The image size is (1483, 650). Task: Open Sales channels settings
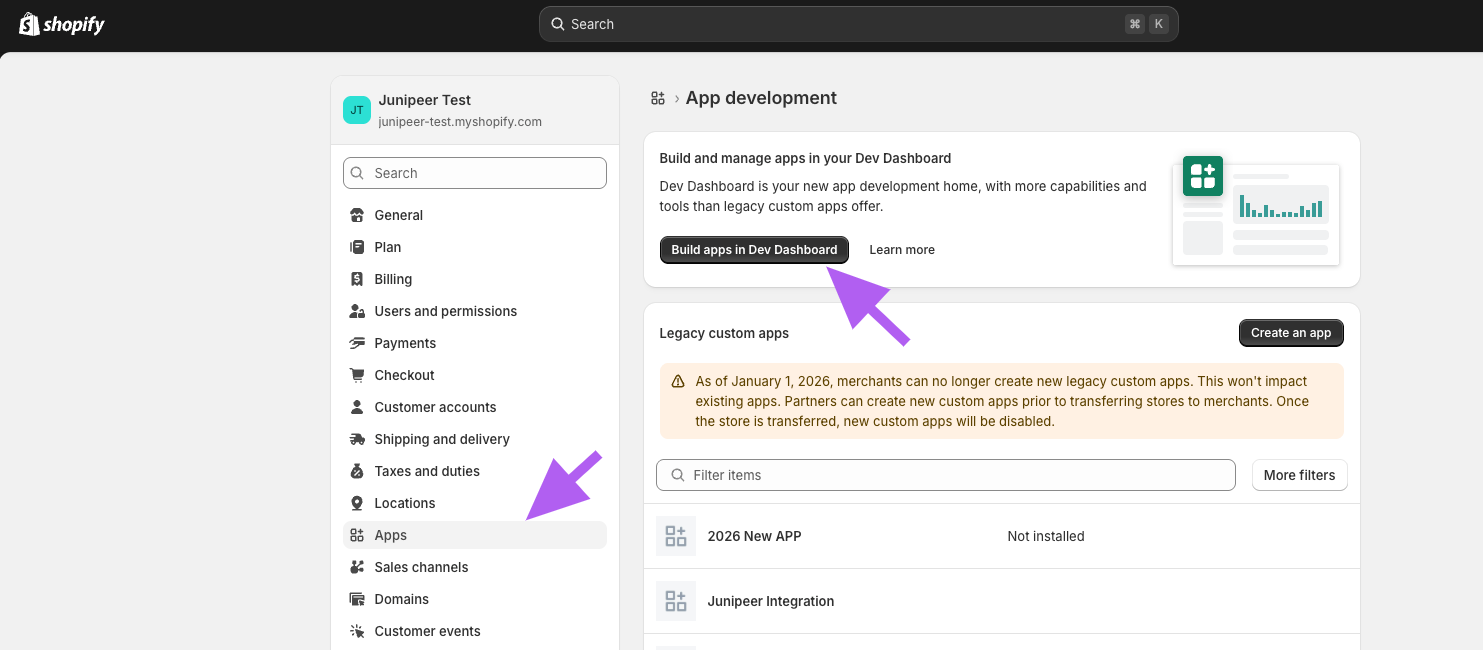click(x=475, y=567)
